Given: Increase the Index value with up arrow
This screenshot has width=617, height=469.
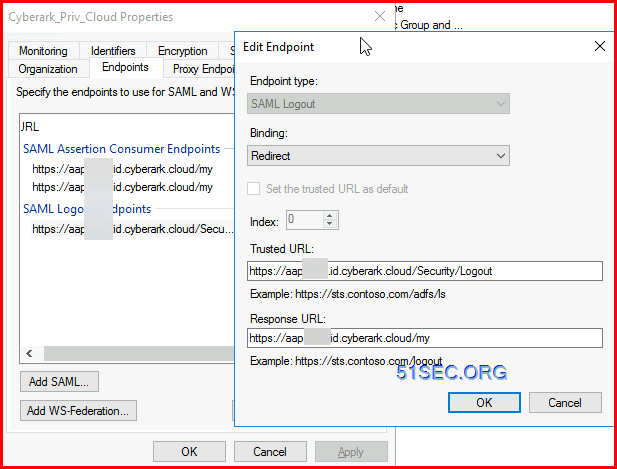Looking at the screenshot, I should point(330,216).
